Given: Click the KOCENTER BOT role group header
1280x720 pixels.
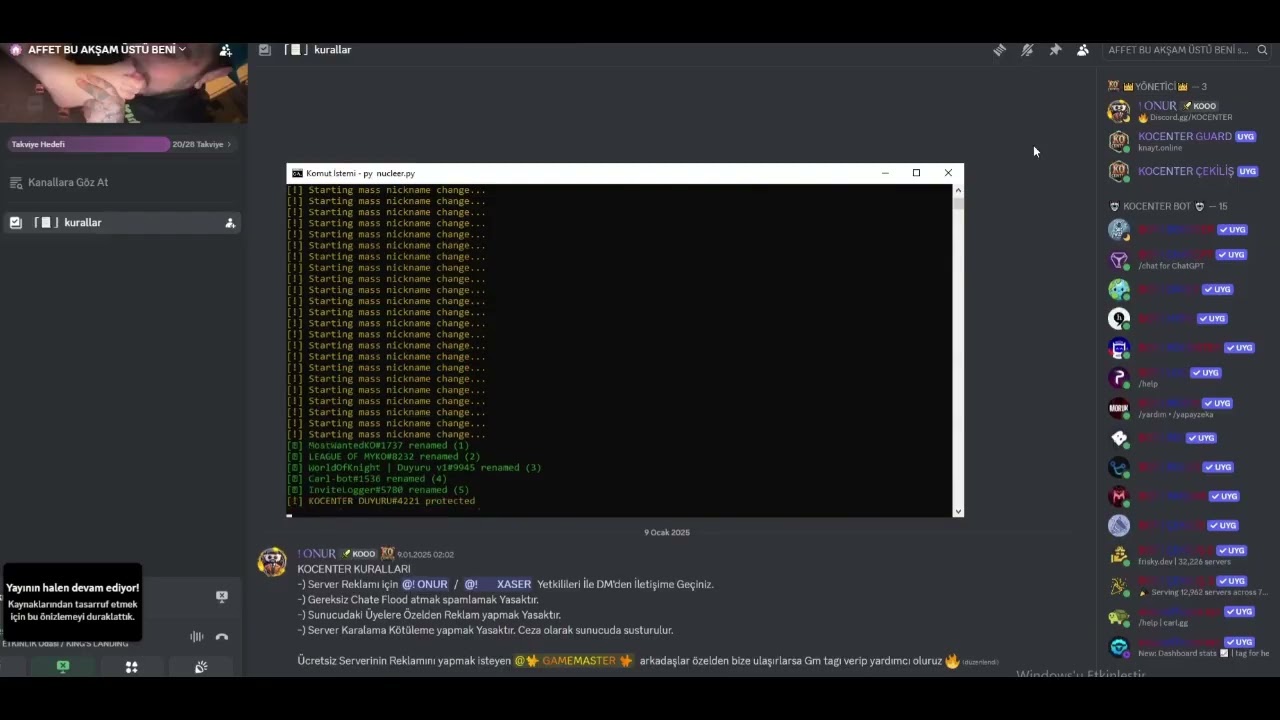Looking at the screenshot, I should pyautogui.click(x=1168, y=206).
